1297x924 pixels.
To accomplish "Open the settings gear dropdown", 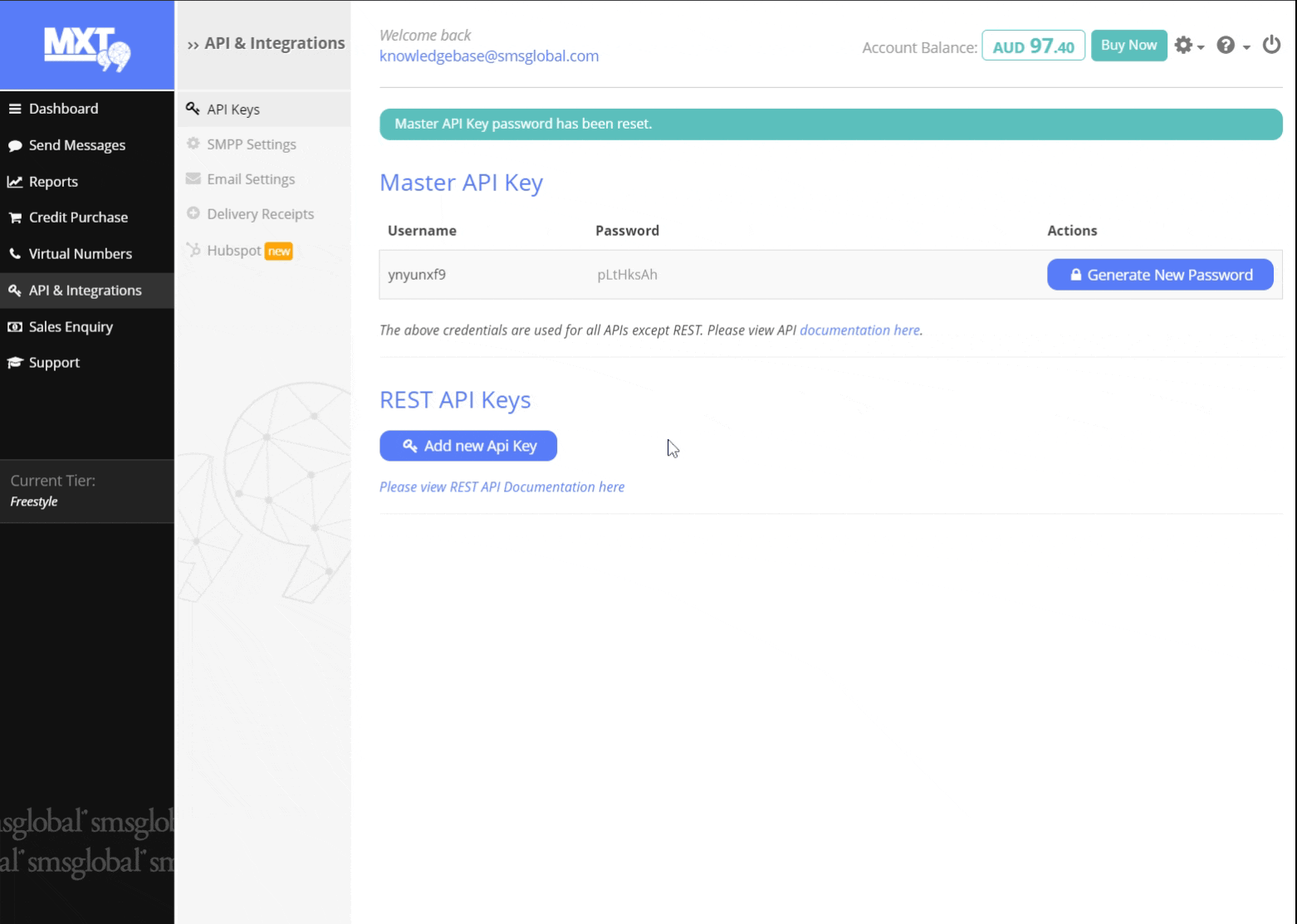I will coord(1188,46).
